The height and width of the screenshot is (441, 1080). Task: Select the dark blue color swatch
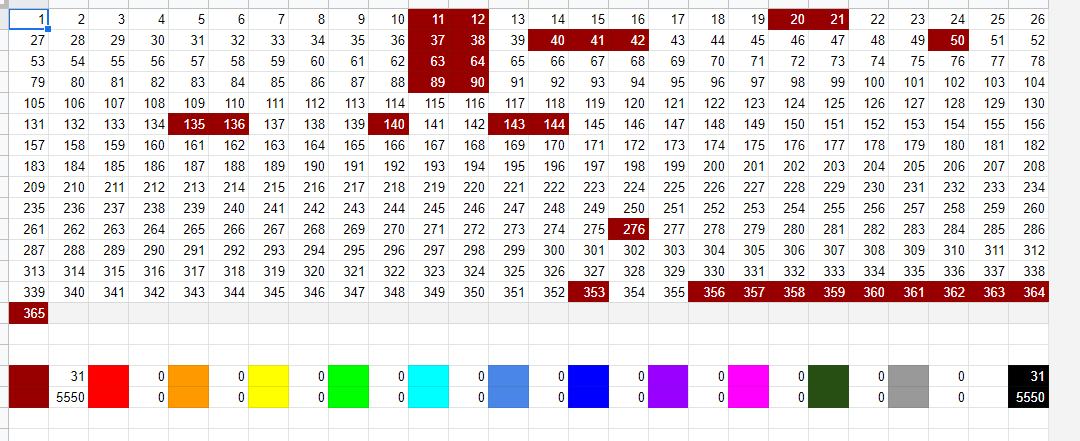(588, 387)
